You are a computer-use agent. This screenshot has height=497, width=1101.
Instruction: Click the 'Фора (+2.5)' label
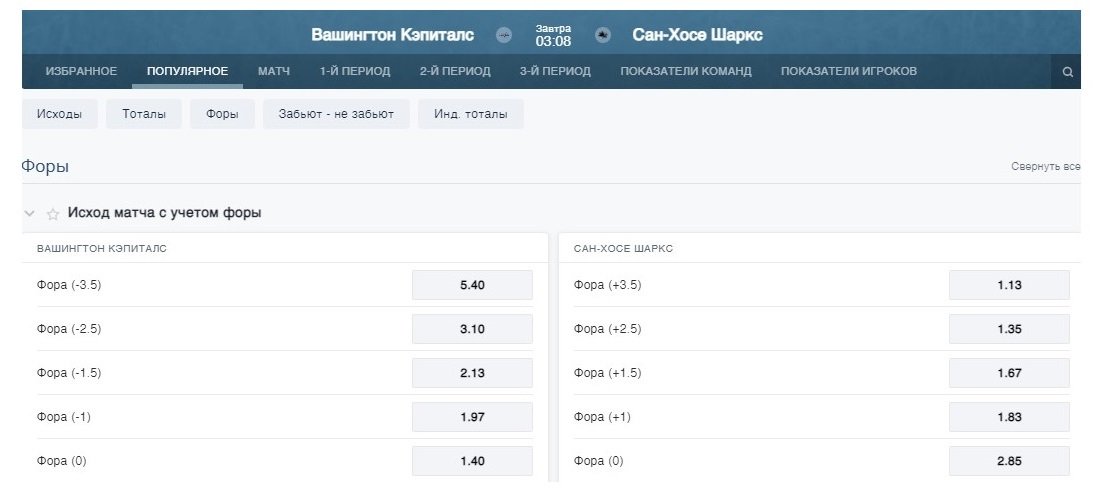coord(607,329)
